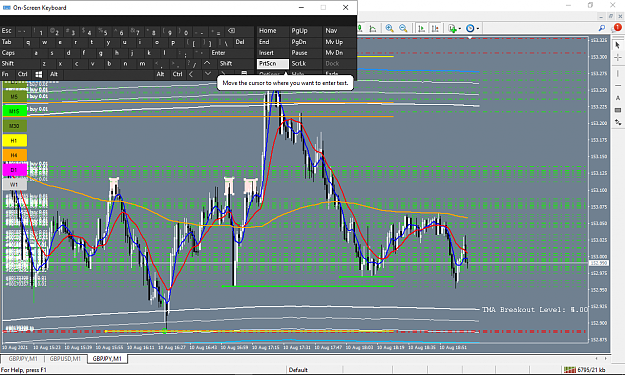Switch timeframe with the gray W1 button
Image resolution: width=625 pixels, height=375 pixels.
pyautogui.click(x=15, y=185)
